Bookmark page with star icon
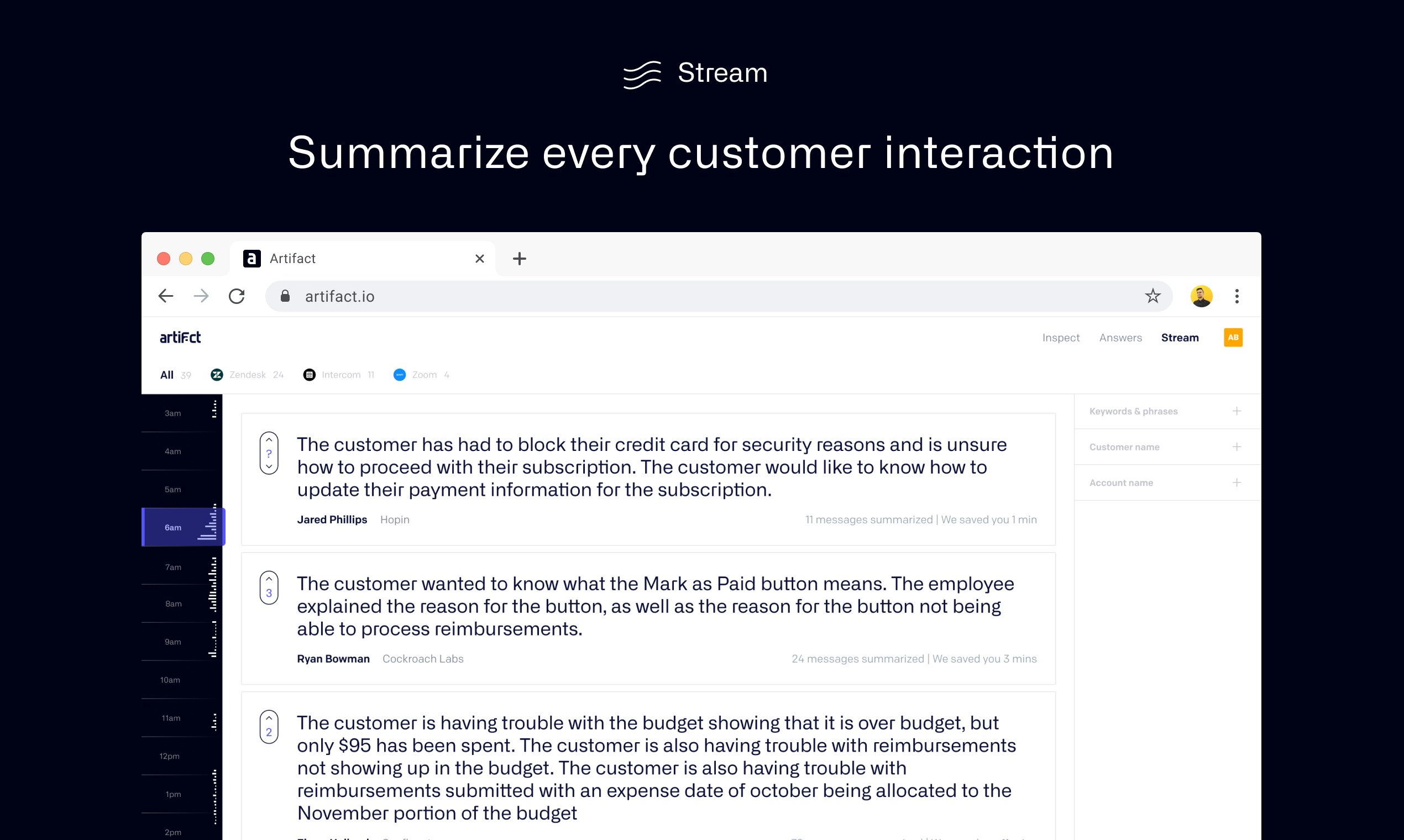 coord(1152,296)
